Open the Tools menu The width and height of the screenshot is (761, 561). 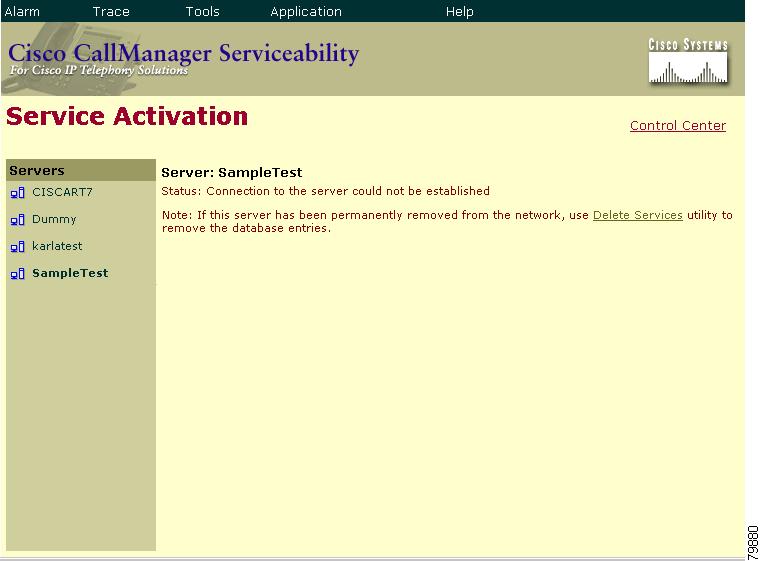tap(202, 11)
